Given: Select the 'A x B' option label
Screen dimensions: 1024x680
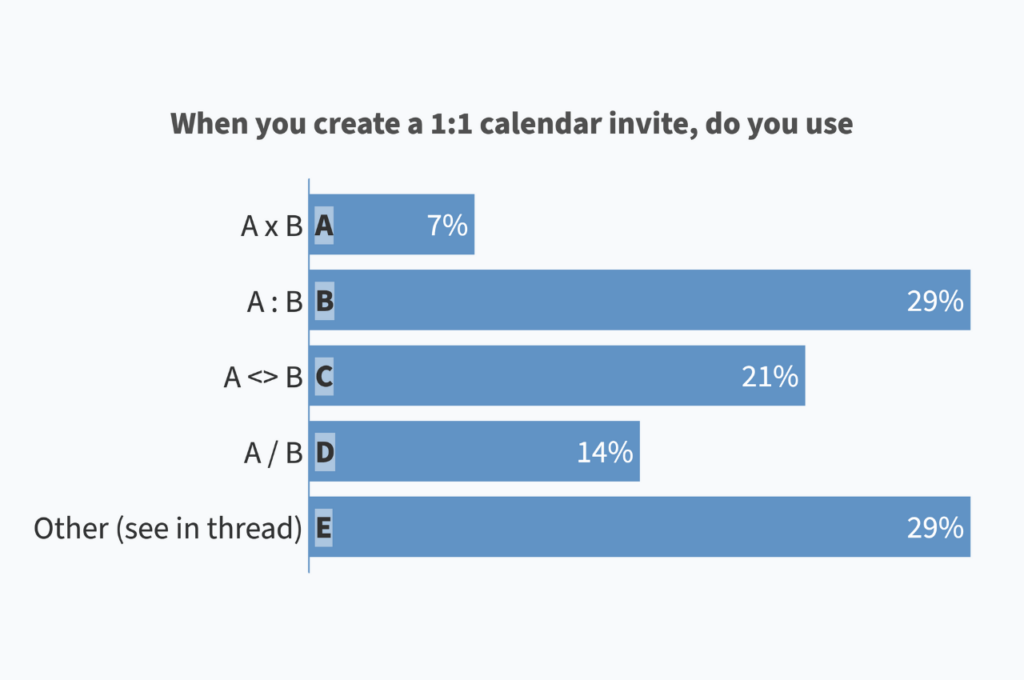Looking at the screenshot, I should (272, 226).
